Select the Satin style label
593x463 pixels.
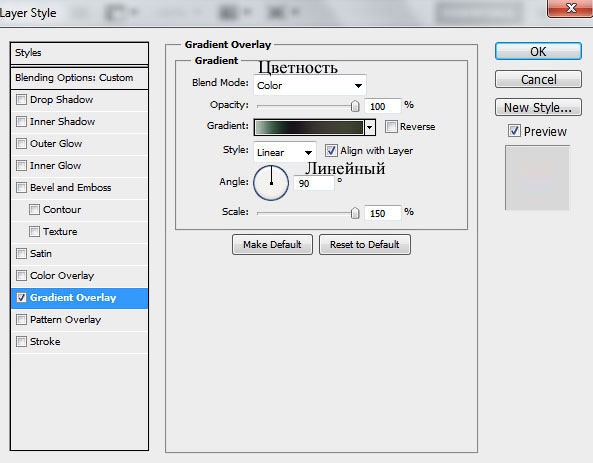point(41,253)
